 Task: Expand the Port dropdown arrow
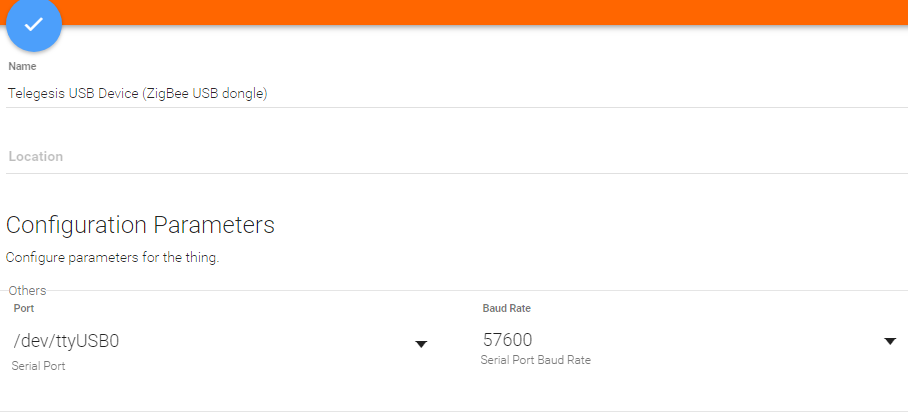[x=421, y=344]
